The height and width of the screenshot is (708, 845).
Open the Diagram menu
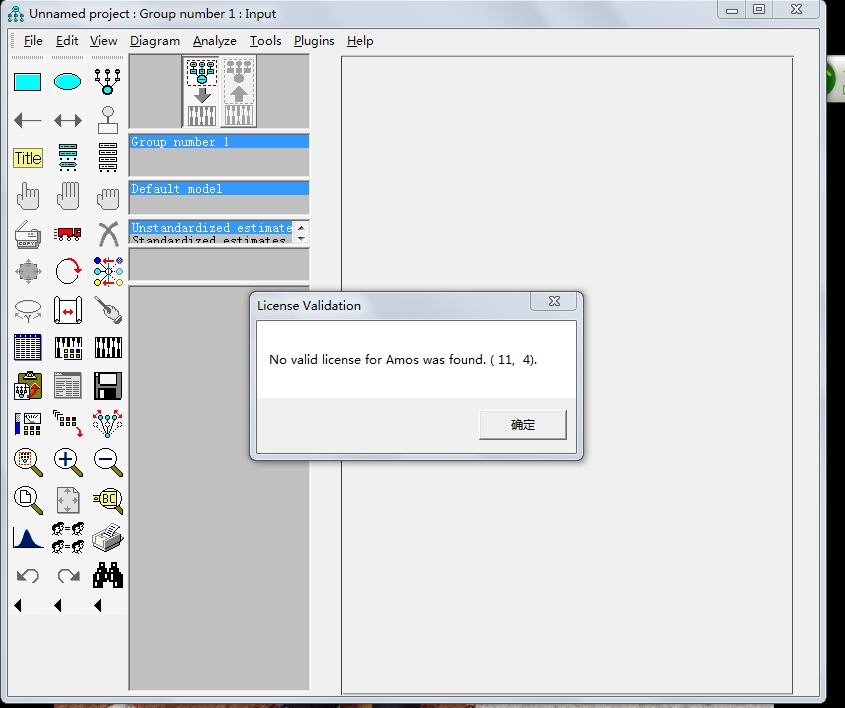tap(155, 41)
